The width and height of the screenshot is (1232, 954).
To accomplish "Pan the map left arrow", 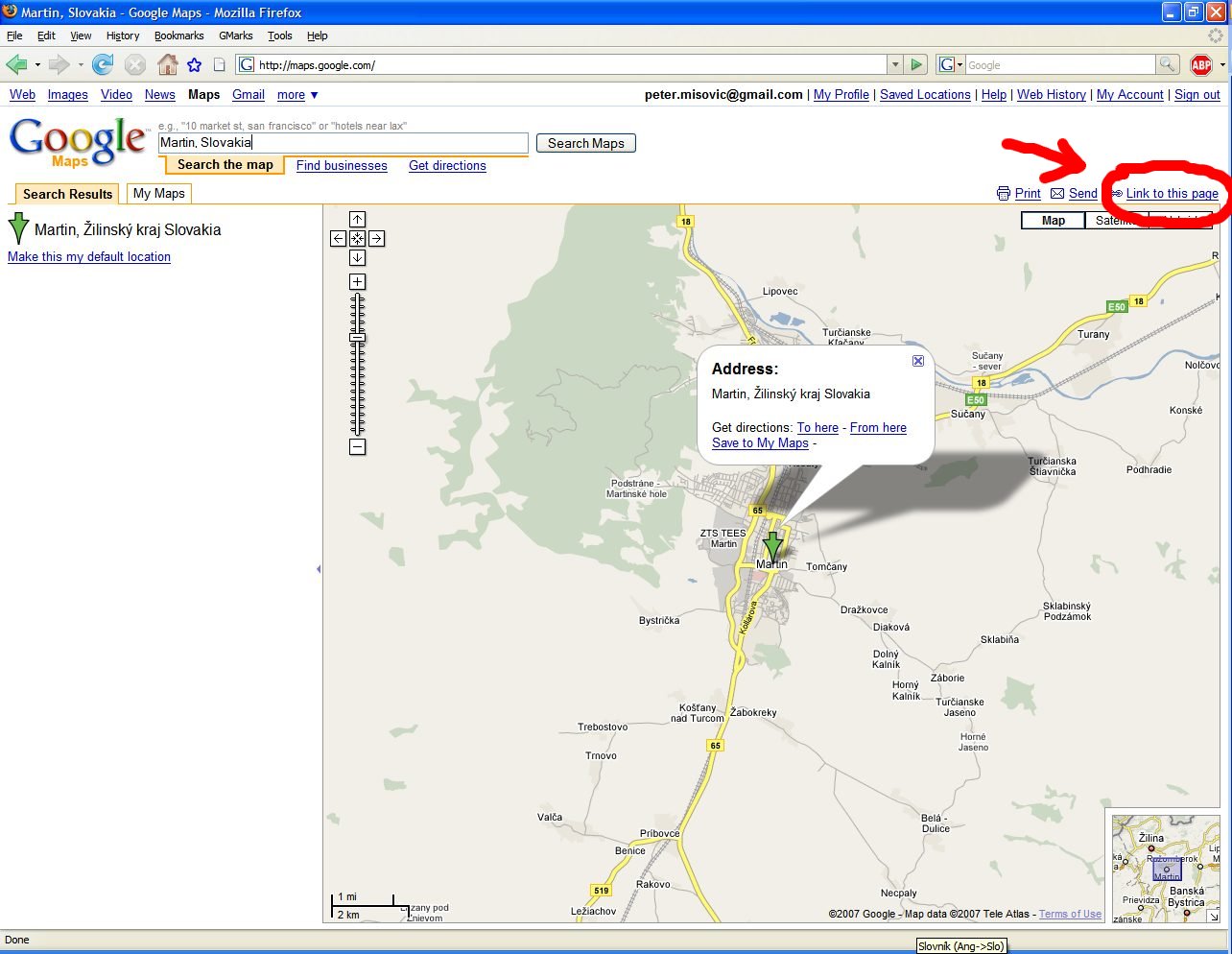I will (x=338, y=238).
